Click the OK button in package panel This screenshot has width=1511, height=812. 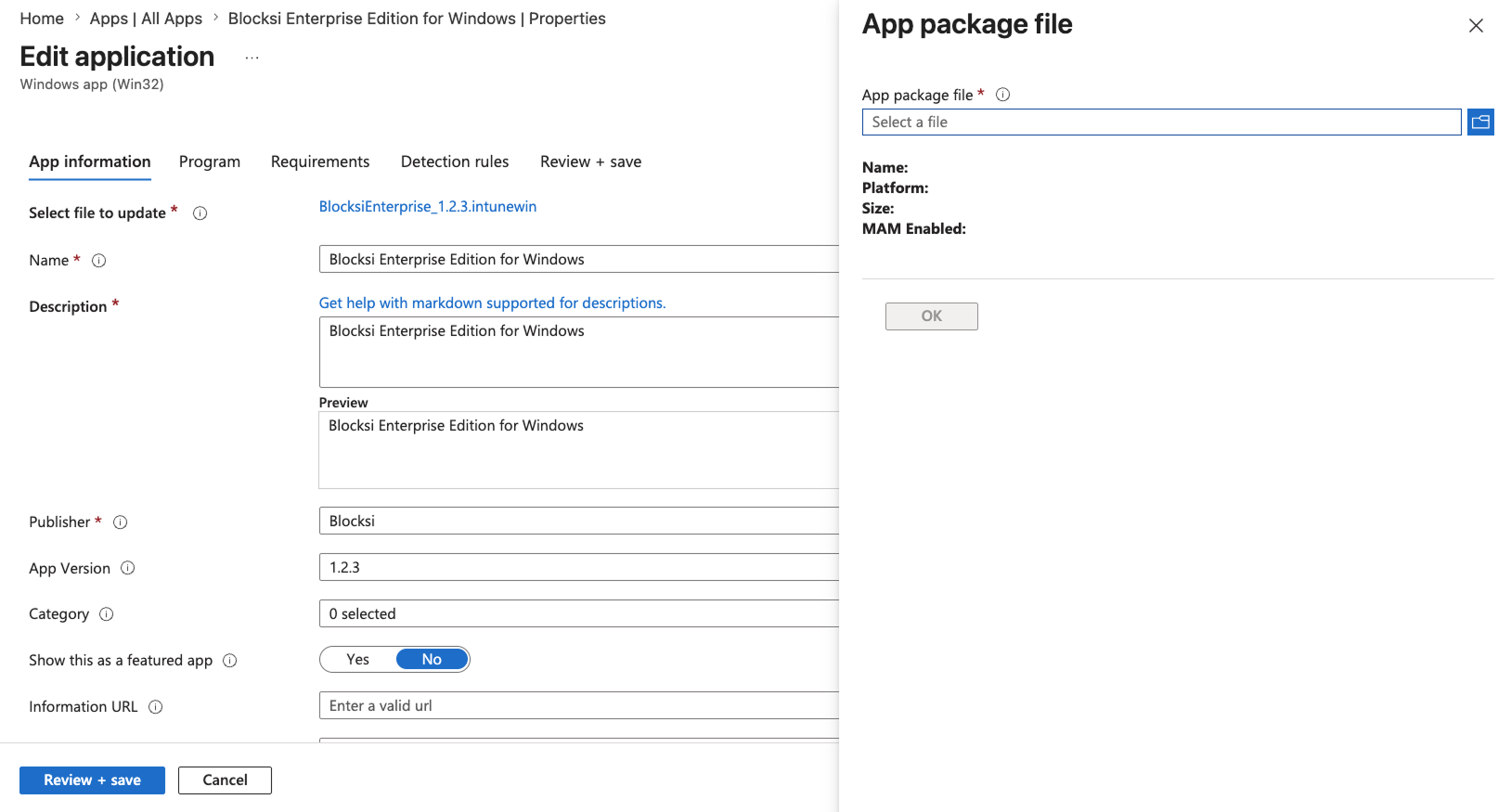(x=932, y=316)
